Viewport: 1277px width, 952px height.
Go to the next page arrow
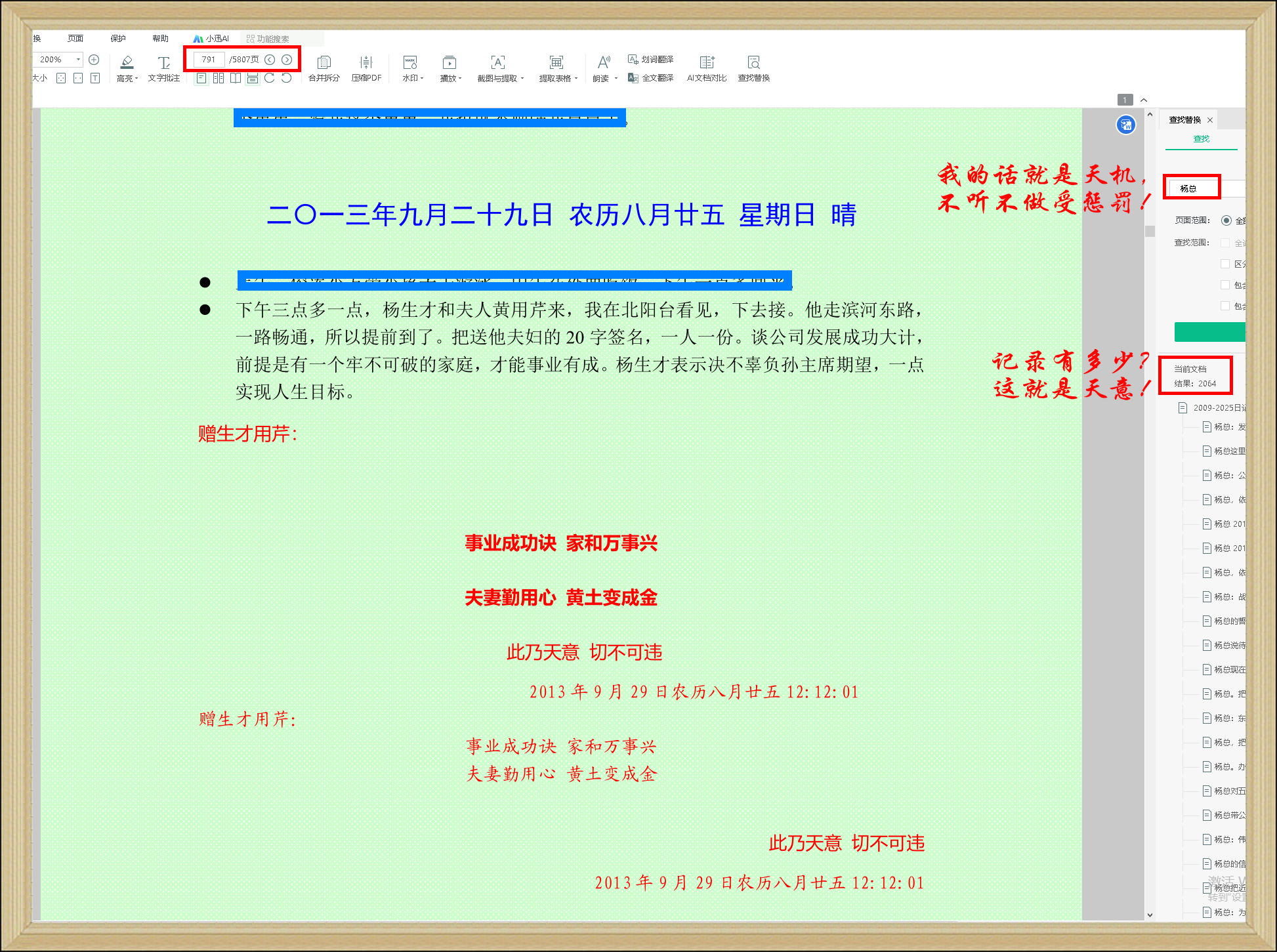[x=287, y=60]
